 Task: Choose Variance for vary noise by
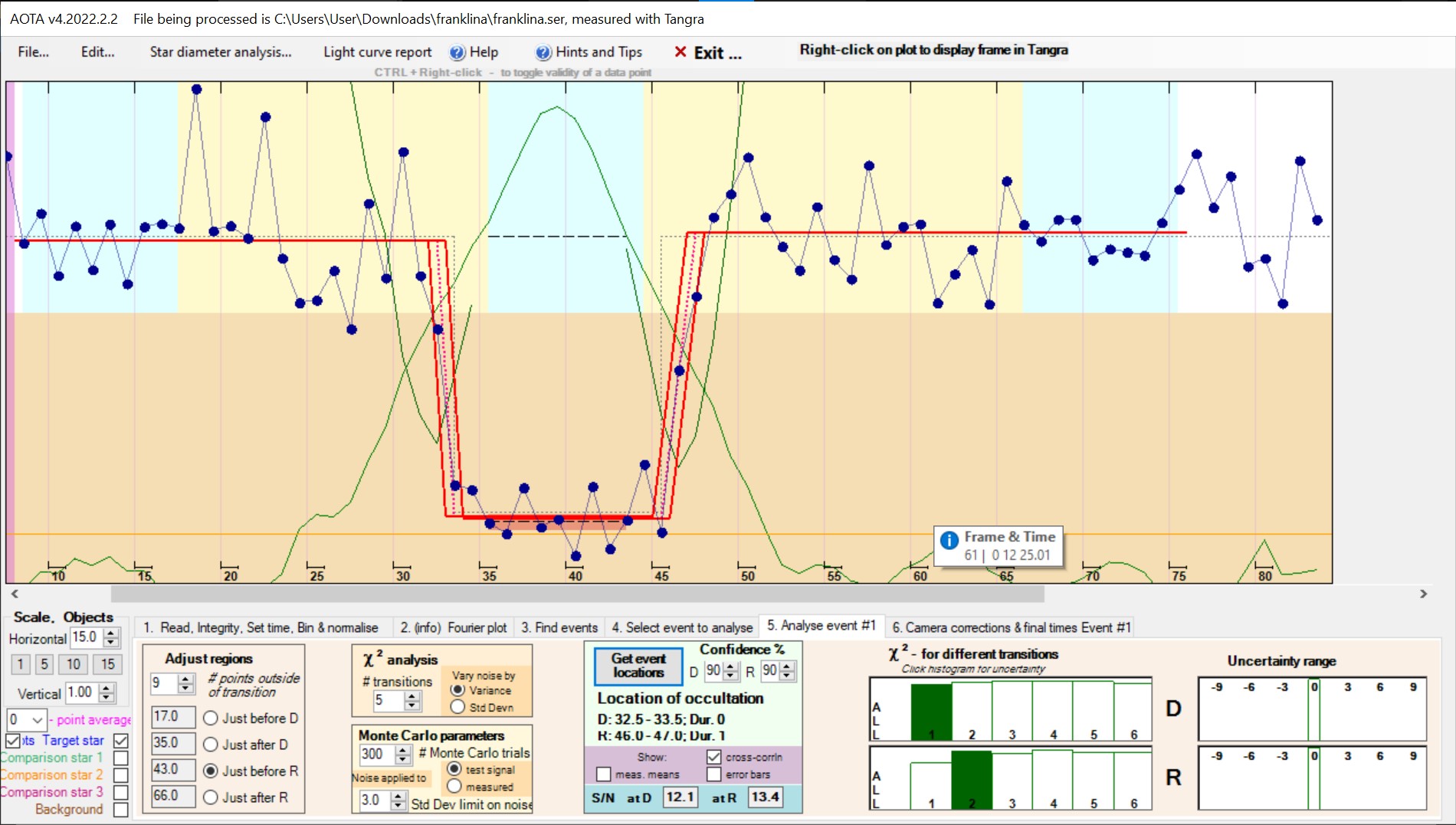pyautogui.click(x=458, y=690)
